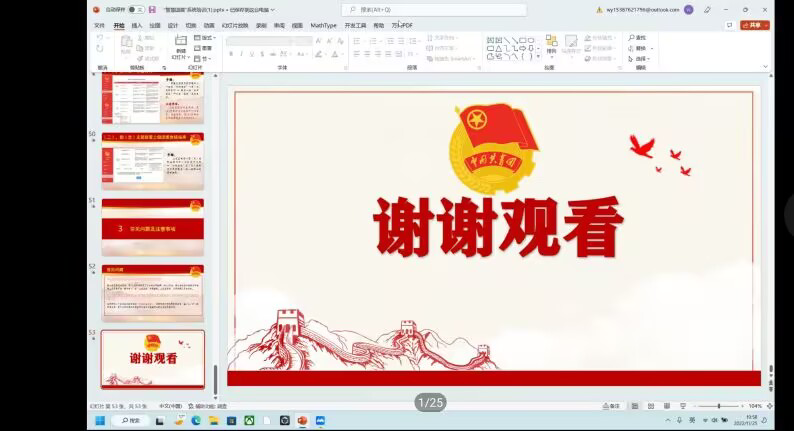Open the change case Aa dropdown
The width and height of the screenshot is (794, 431).
click(302, 54)
